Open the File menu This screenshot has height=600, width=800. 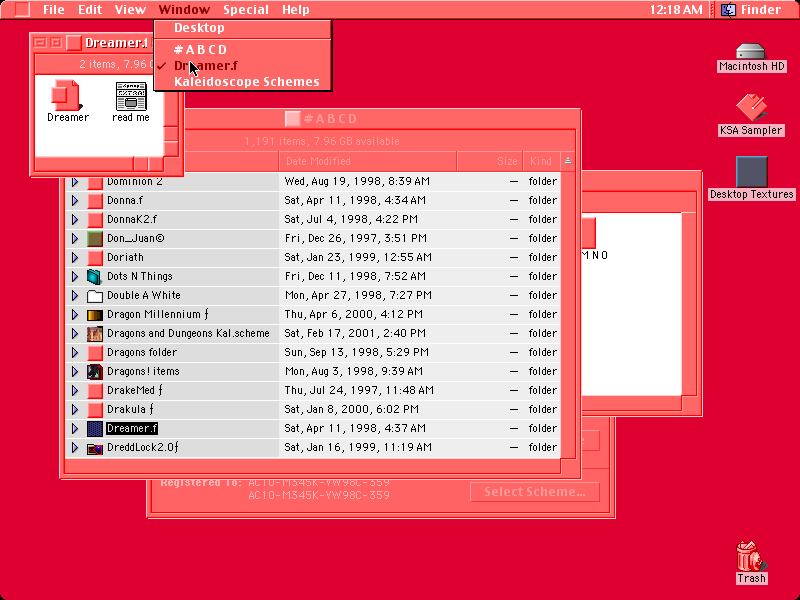(x=54, y=10)
